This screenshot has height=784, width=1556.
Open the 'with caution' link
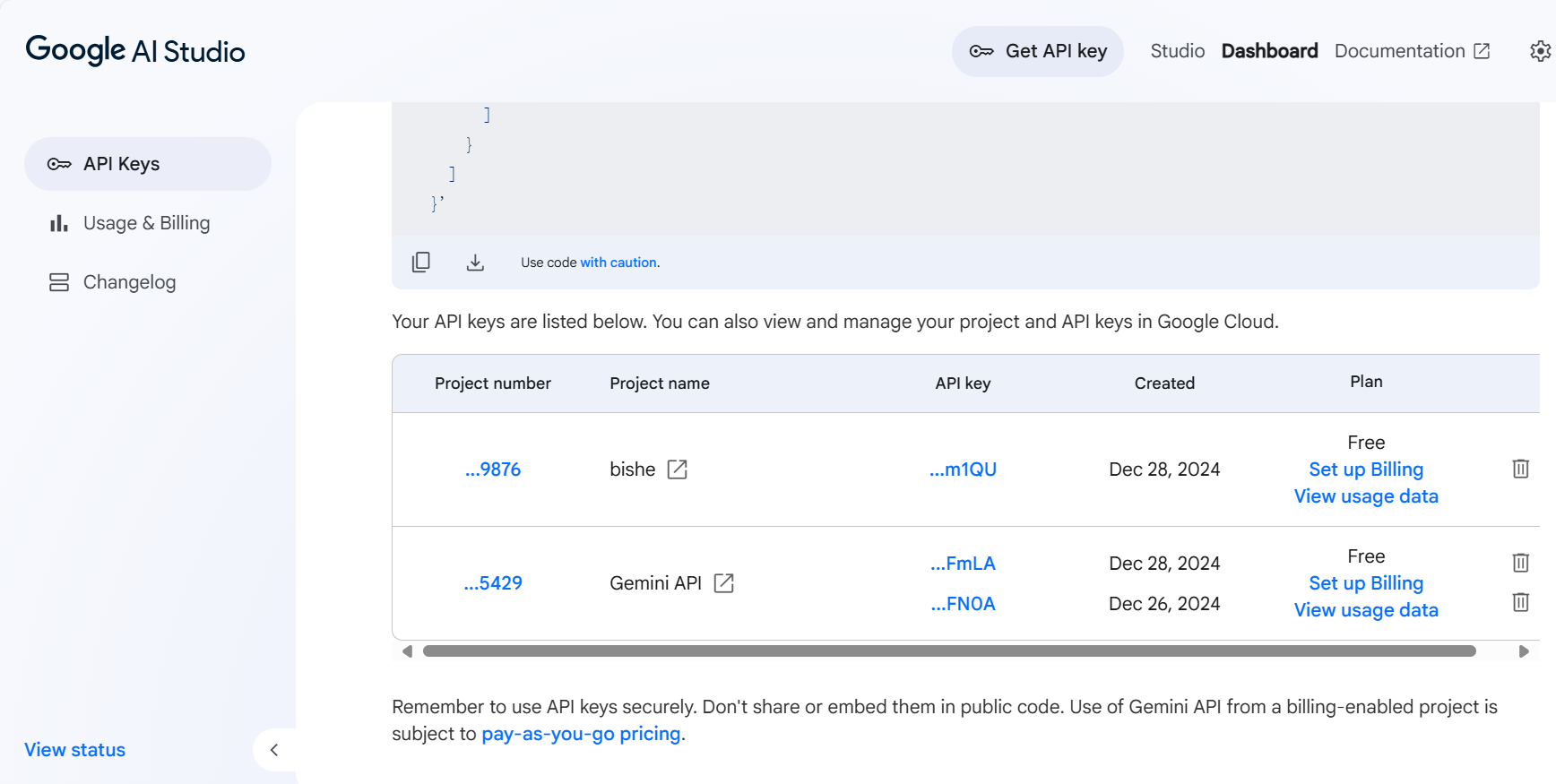[619, 263]
